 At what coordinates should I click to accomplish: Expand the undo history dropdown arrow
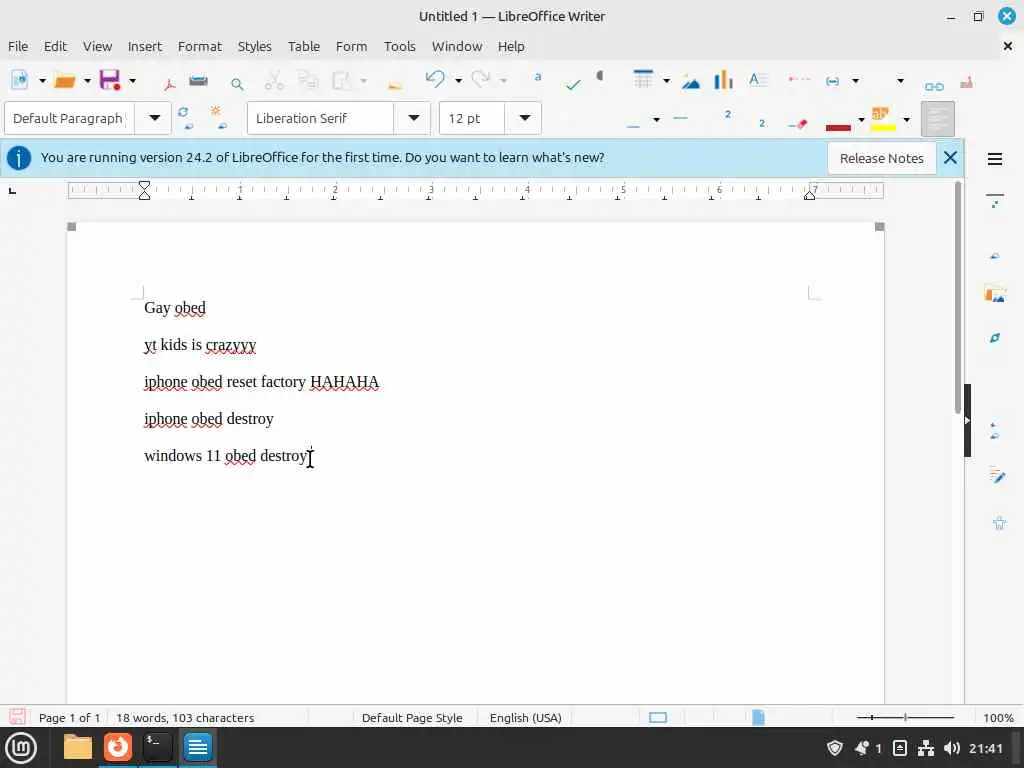[x=458, y=81]
